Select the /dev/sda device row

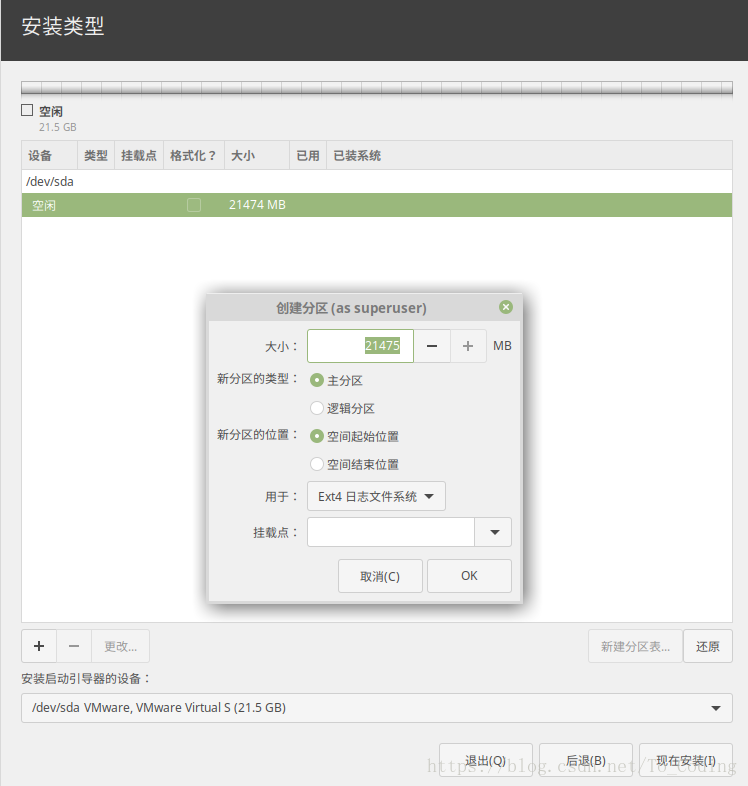[377, 181]
